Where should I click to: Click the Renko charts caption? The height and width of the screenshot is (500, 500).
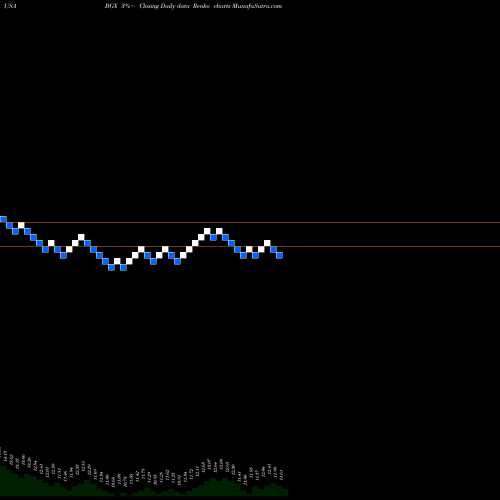tap(212, 6)
